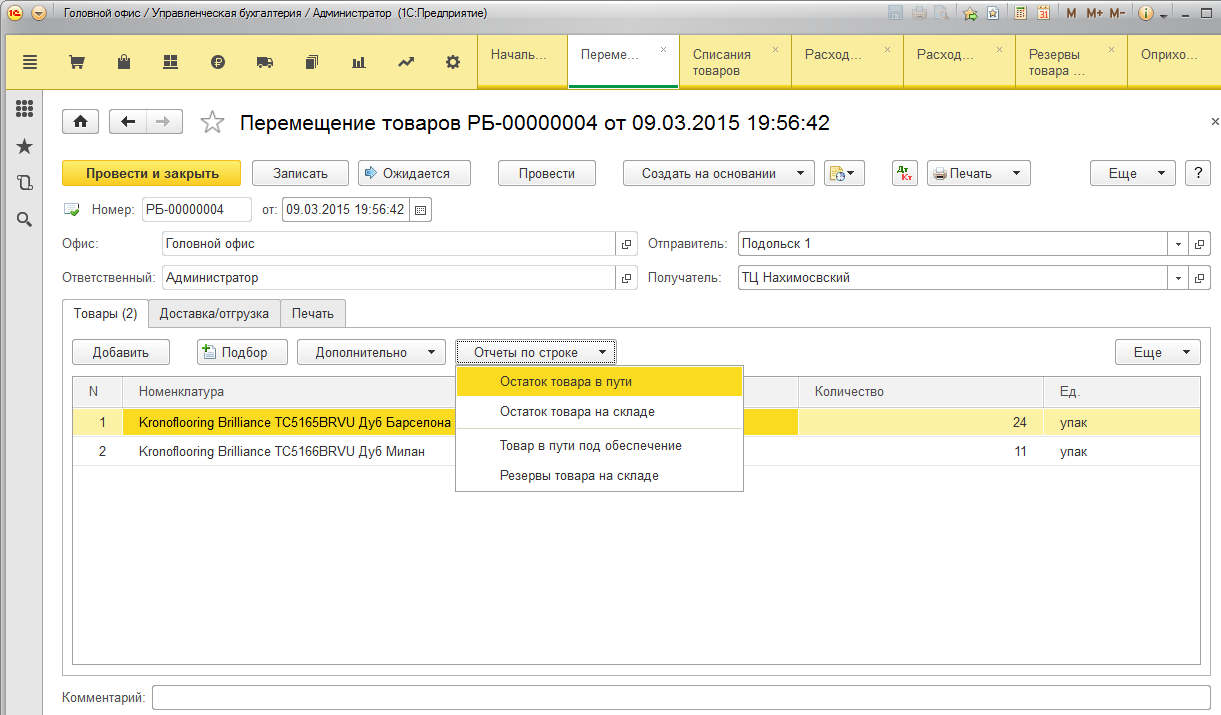Open the warehouse shelves section
Screen dimensions: 1221x715
[170, 62]
